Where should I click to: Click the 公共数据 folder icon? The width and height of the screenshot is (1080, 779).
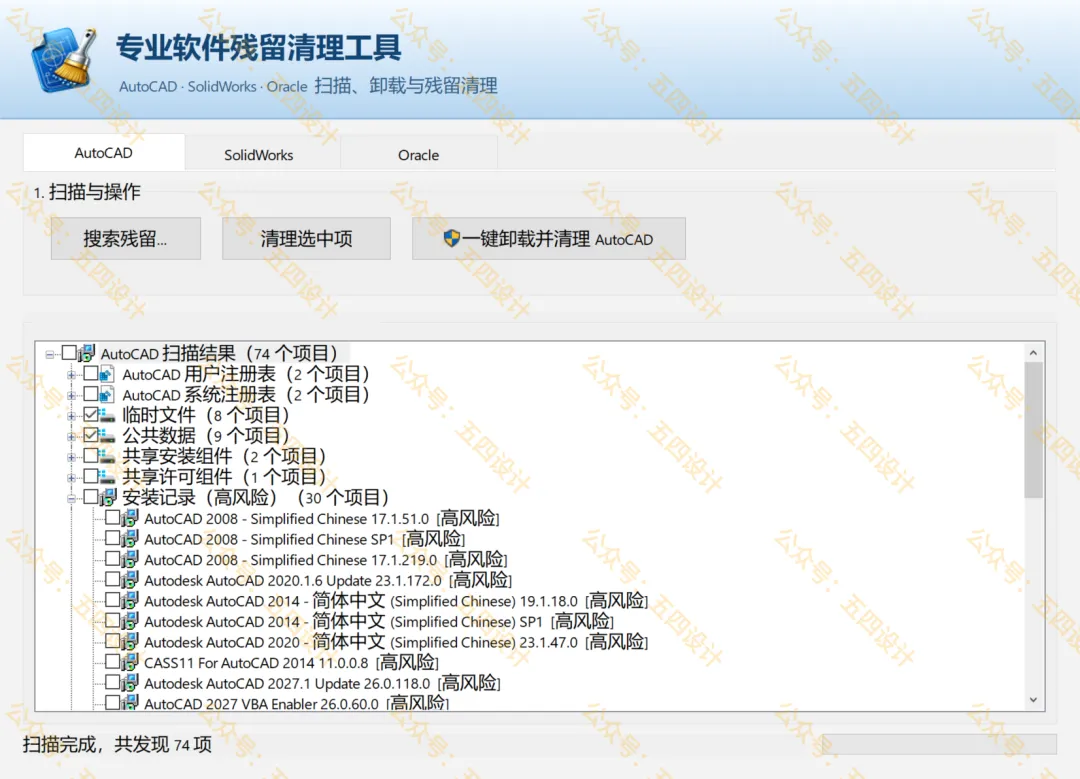tap(107, 436)
